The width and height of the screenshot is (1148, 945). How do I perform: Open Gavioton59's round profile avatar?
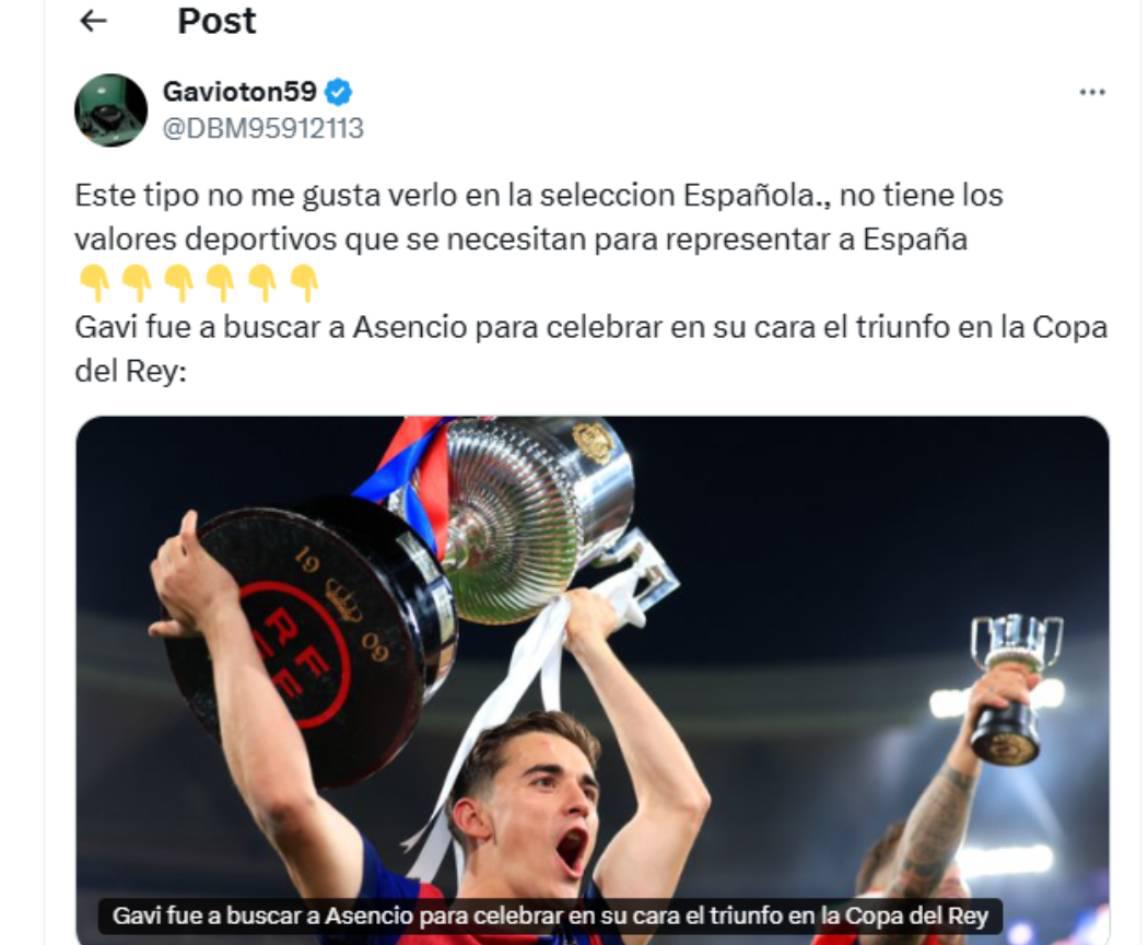(111, 111)
